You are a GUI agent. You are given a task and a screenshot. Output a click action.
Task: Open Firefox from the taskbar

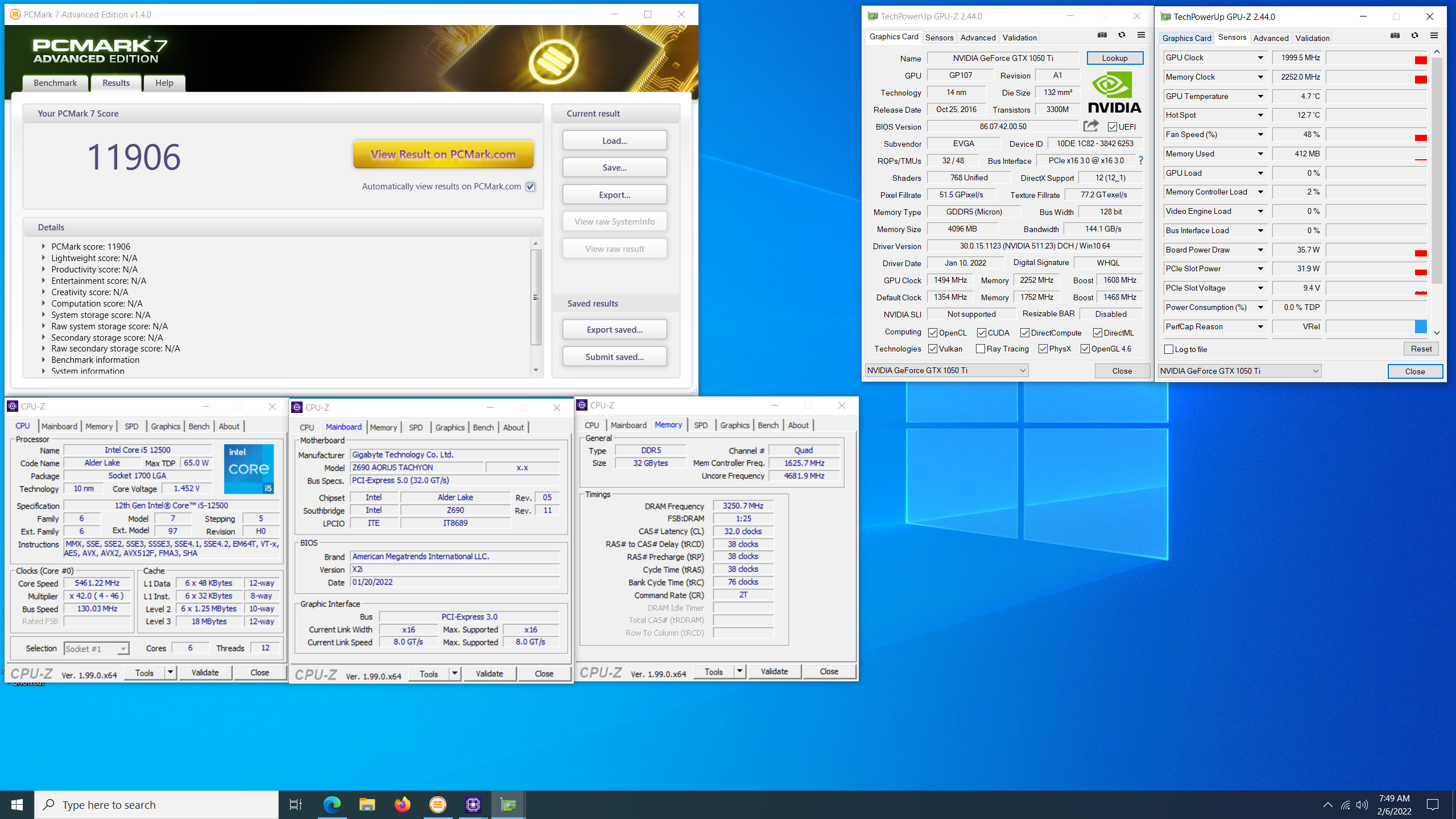click(402, 805)
